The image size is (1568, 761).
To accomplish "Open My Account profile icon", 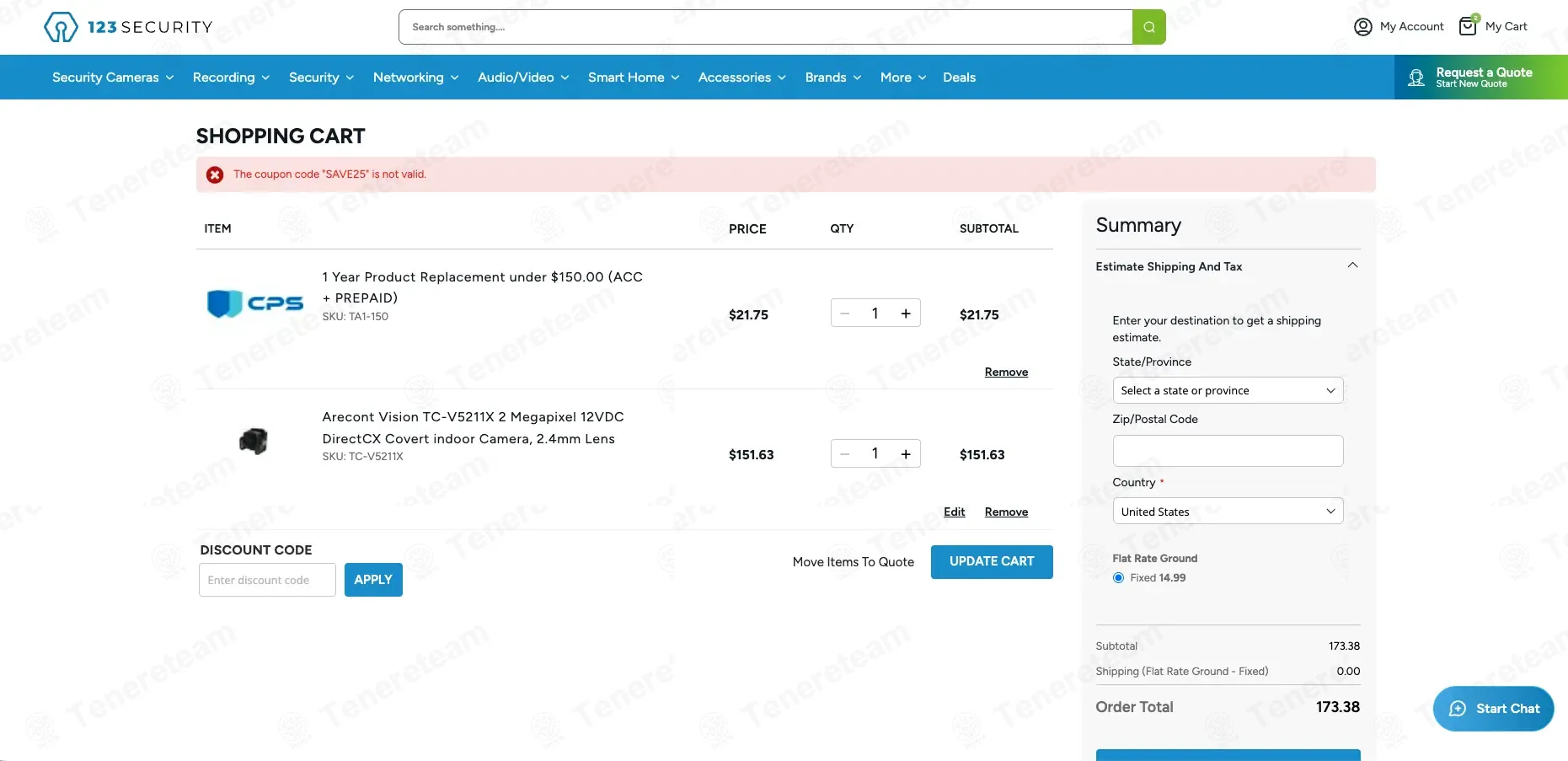I will pyautogui.click(x=1362, y=27).
